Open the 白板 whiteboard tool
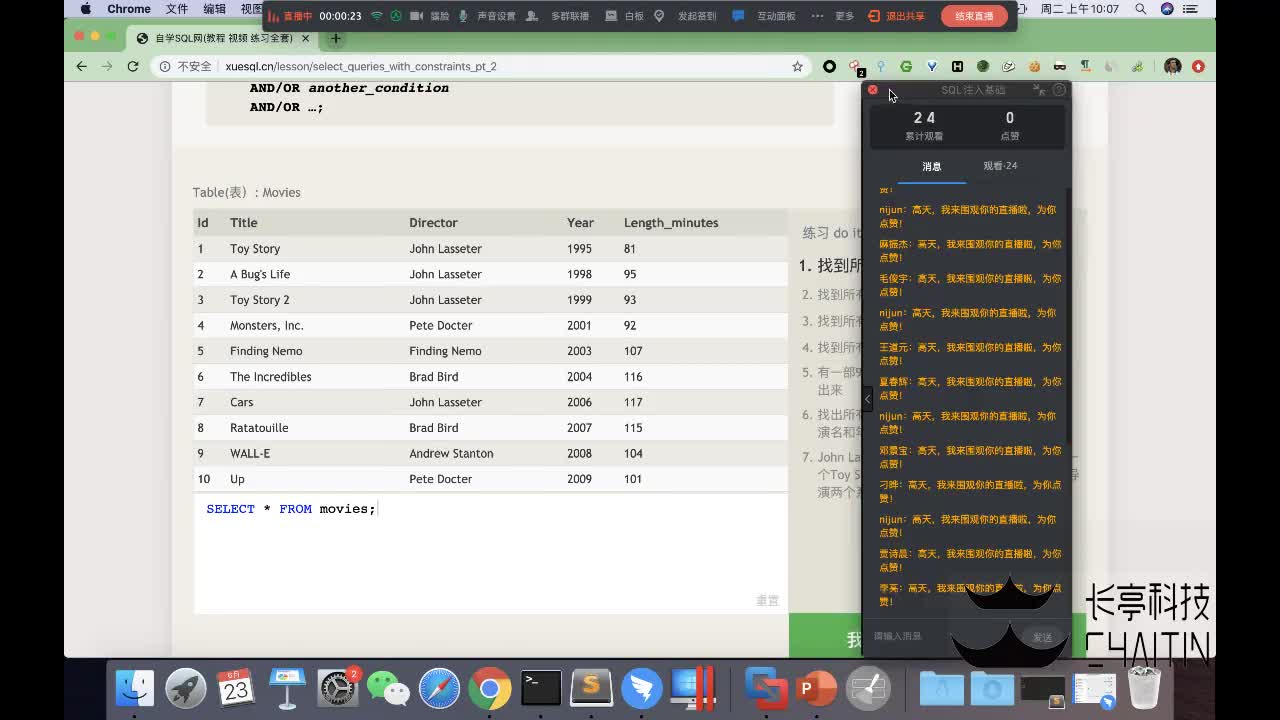This screenshot has height=720, width=1280. click(x=625, y=16)
